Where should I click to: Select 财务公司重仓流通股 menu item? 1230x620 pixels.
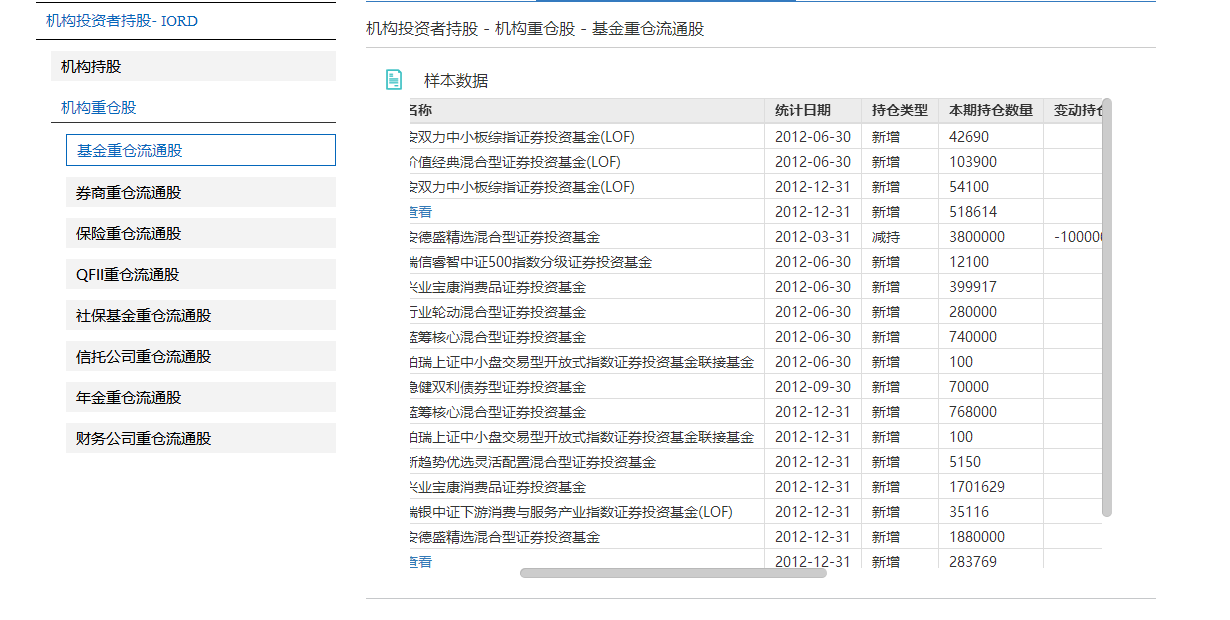coord(201,438)
